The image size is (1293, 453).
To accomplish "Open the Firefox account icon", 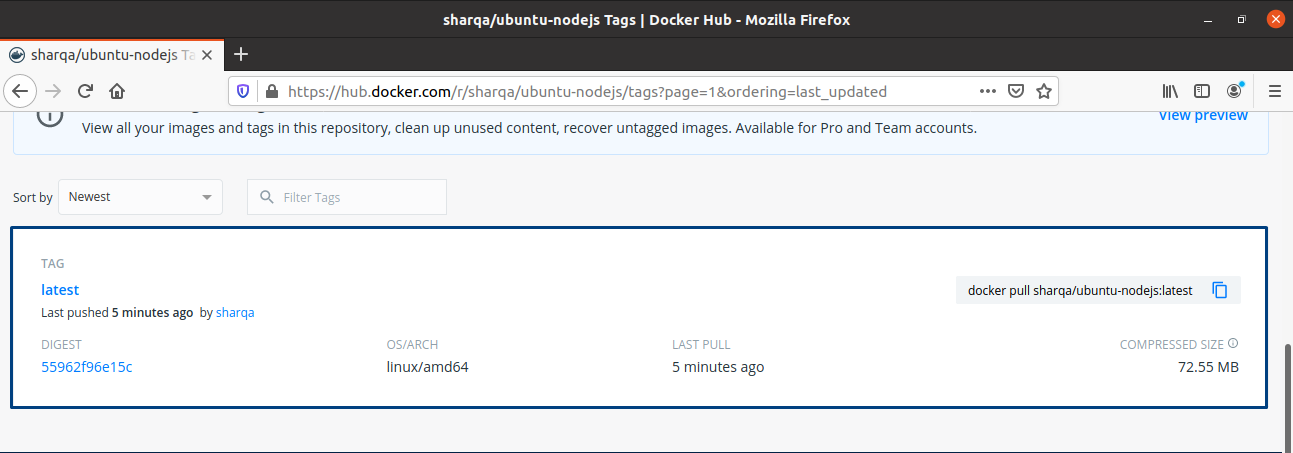I will tap(1234, 91).
